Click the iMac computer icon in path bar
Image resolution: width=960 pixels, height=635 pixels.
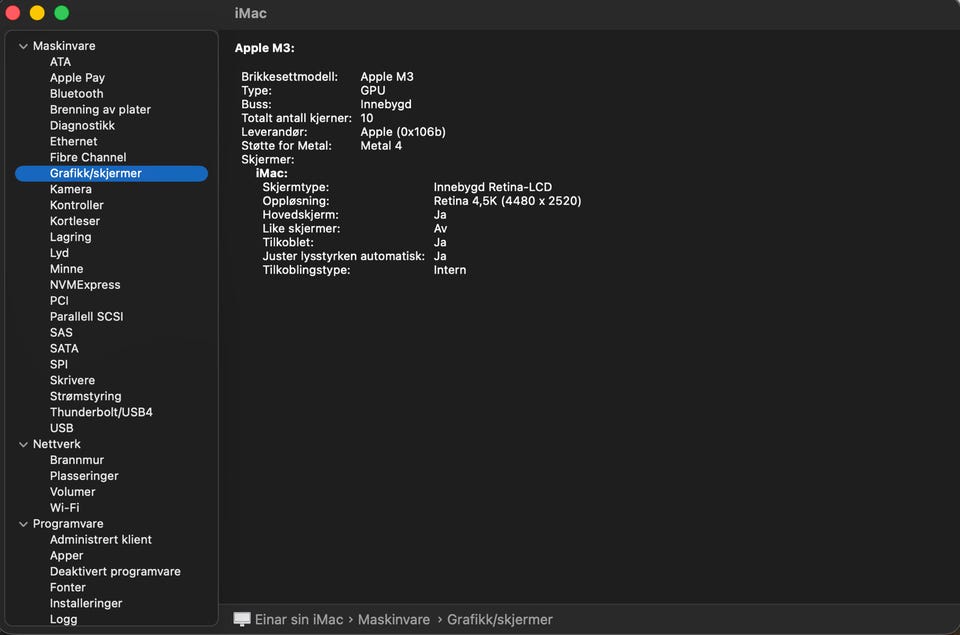(242, 619)
